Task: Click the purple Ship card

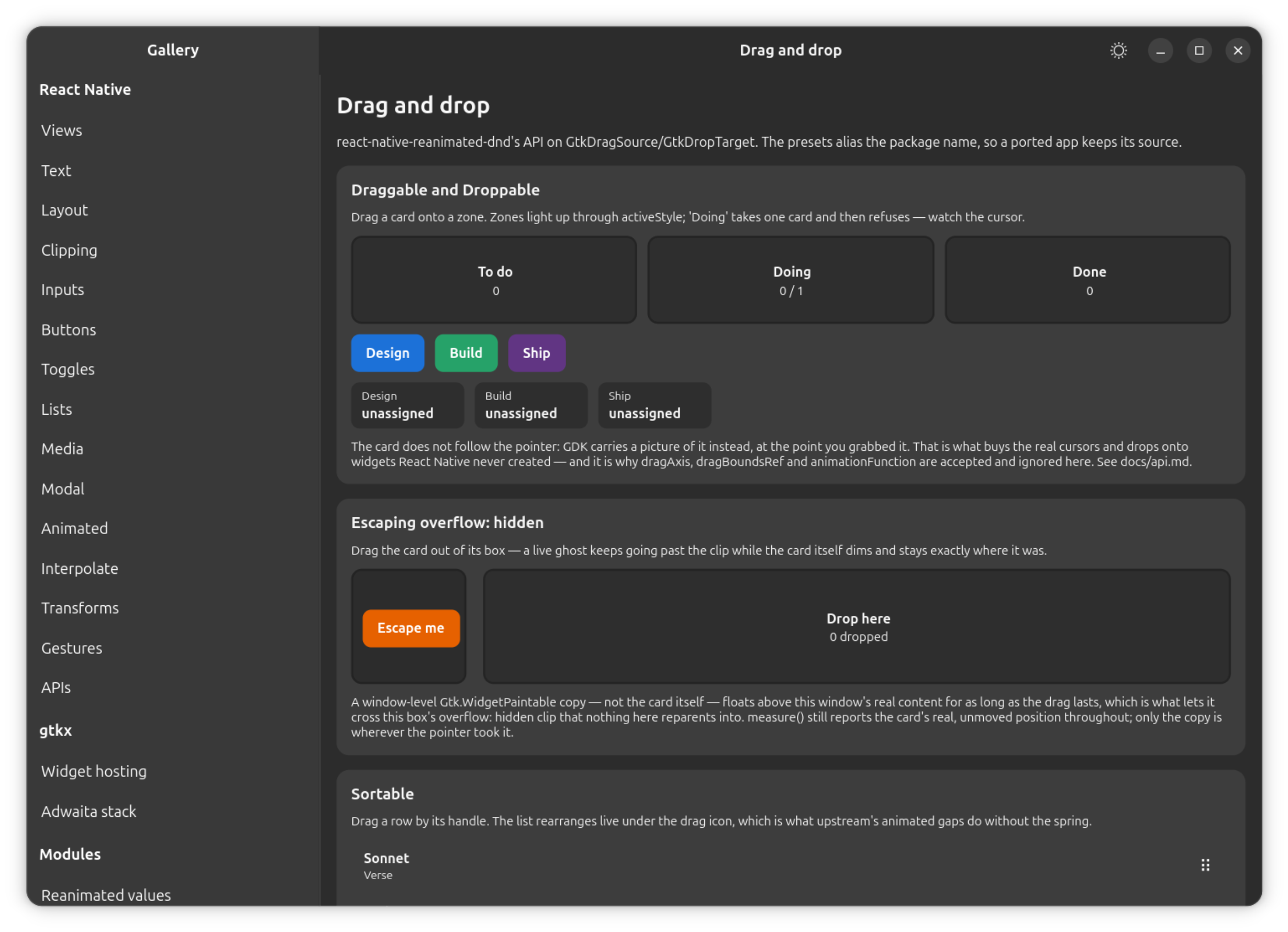Action: [x=536, y=353]
